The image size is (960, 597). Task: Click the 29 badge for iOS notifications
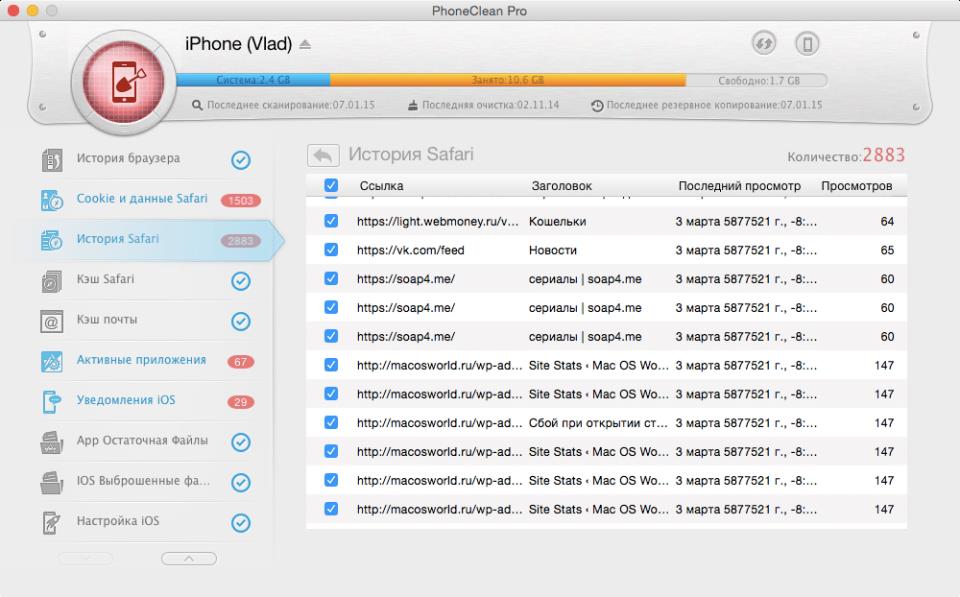tap(241, 402)
